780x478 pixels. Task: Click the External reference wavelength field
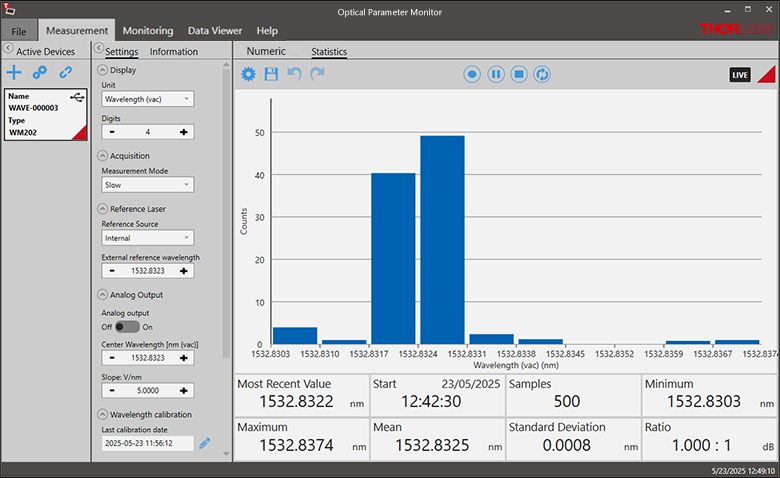pyautogui.click(x=147, y=271)
